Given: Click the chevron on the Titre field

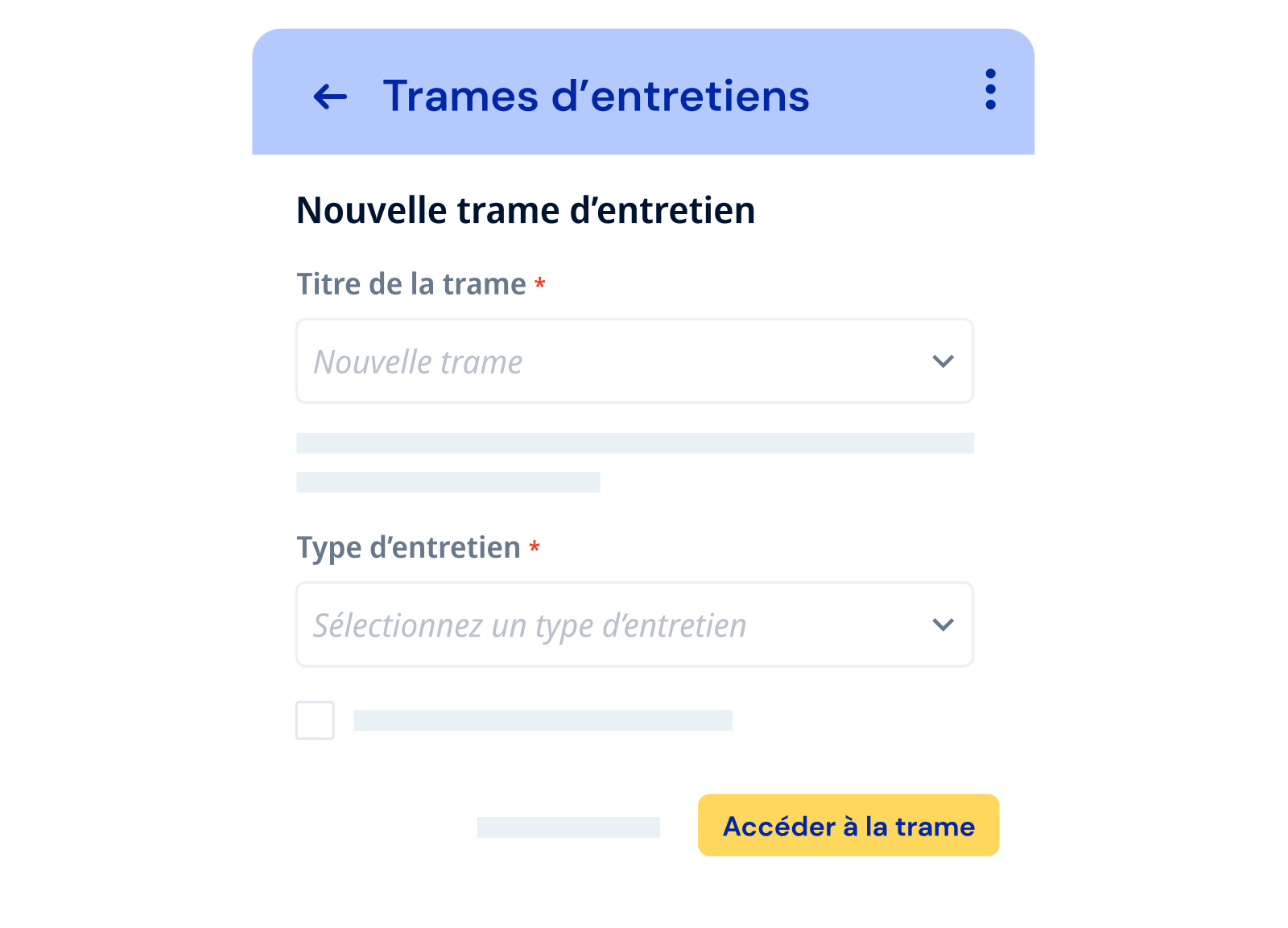Looking at the screenshot, I should [943, 361].
